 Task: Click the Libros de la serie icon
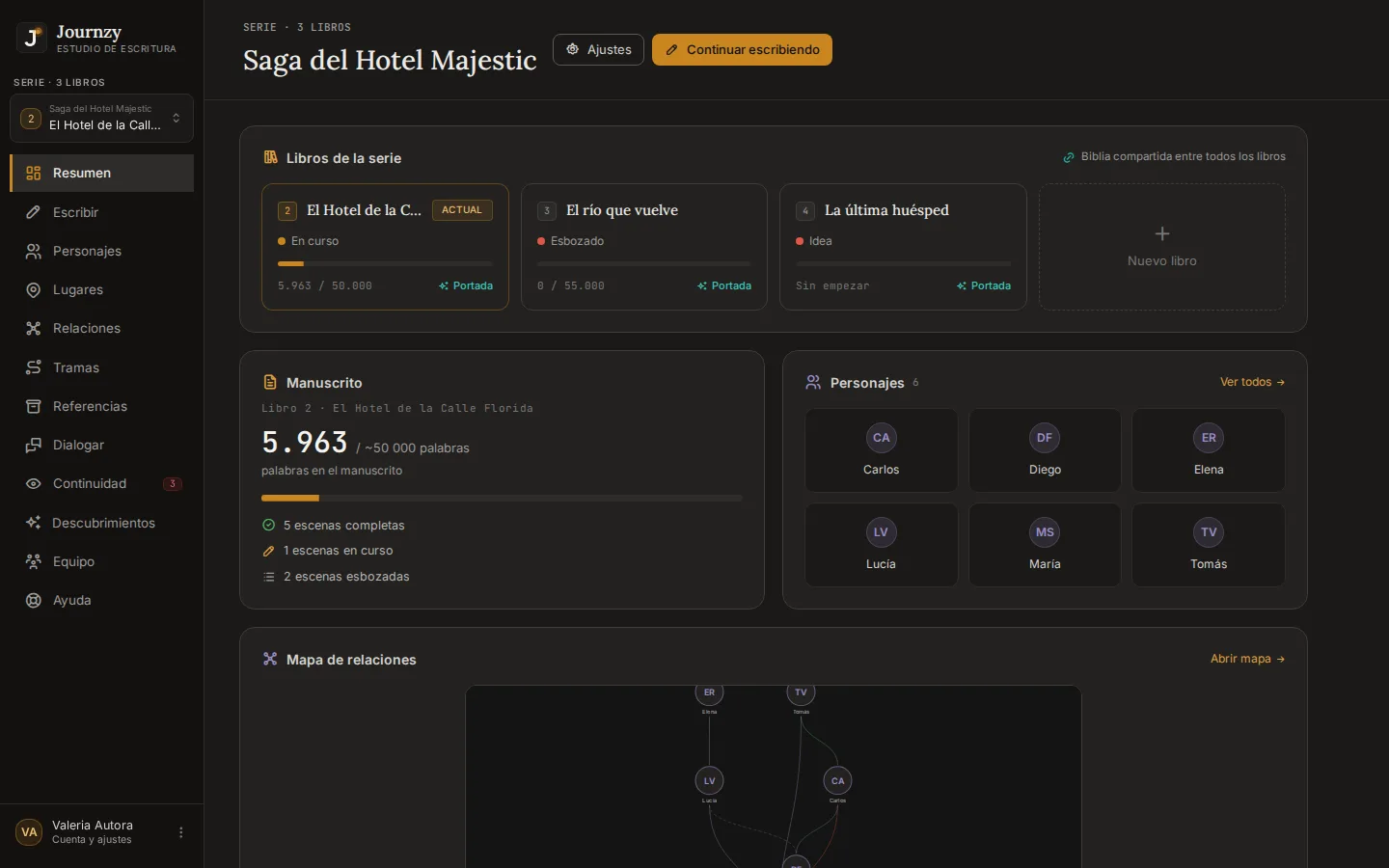coord(270,157)
